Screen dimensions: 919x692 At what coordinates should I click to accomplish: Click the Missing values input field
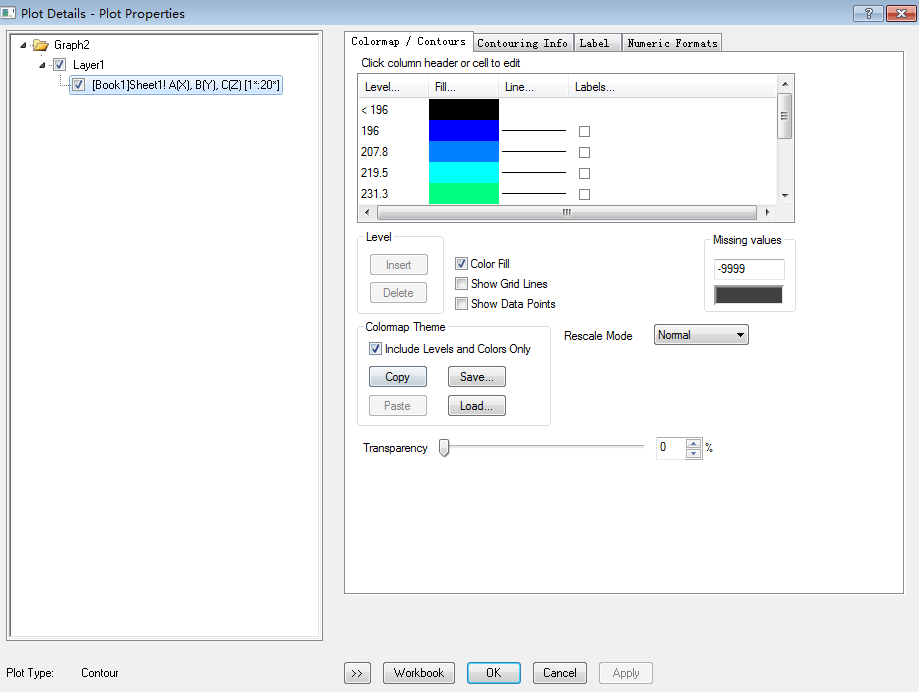click(748, 269)
